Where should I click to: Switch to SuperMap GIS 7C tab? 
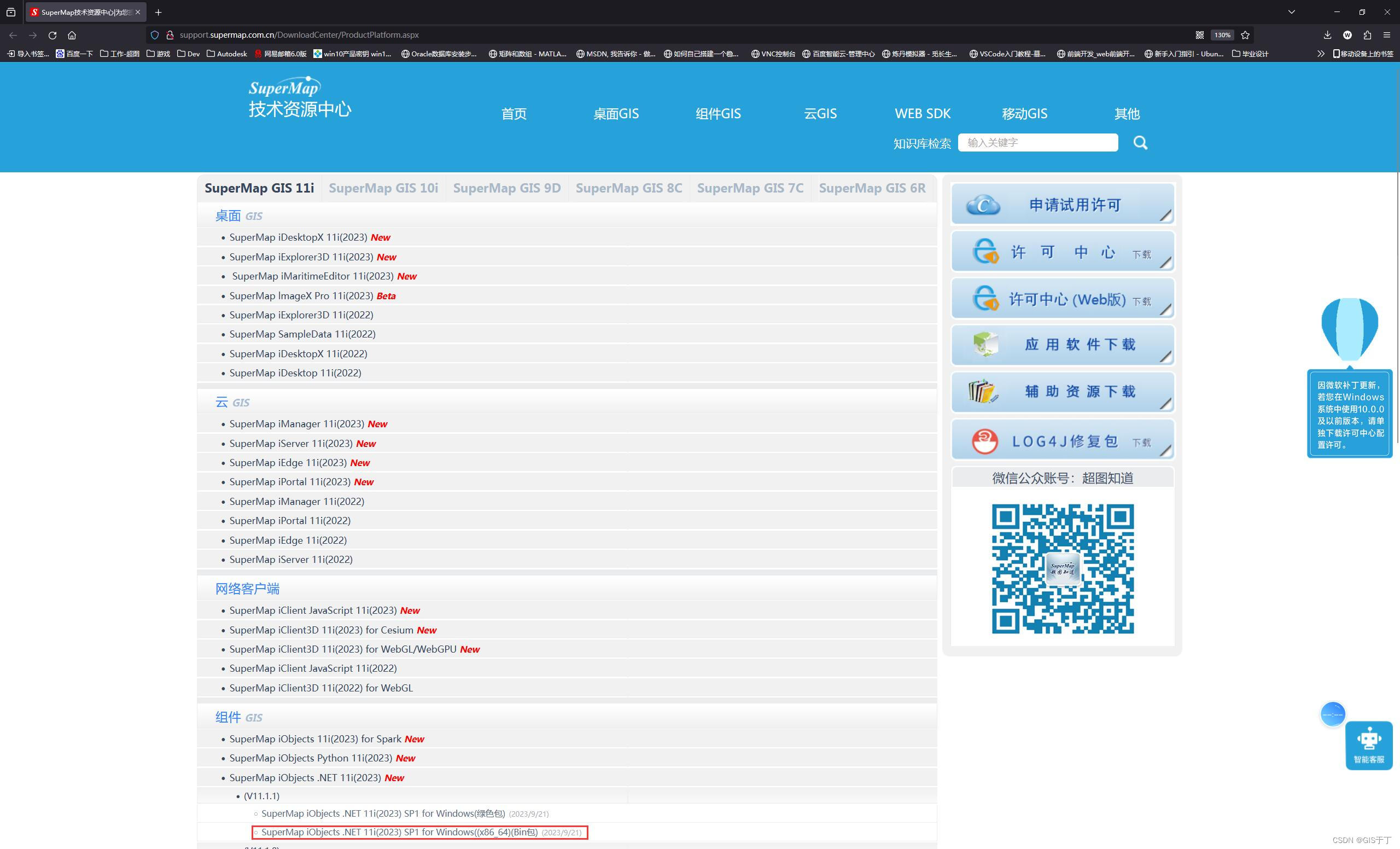tap(750, 188)
